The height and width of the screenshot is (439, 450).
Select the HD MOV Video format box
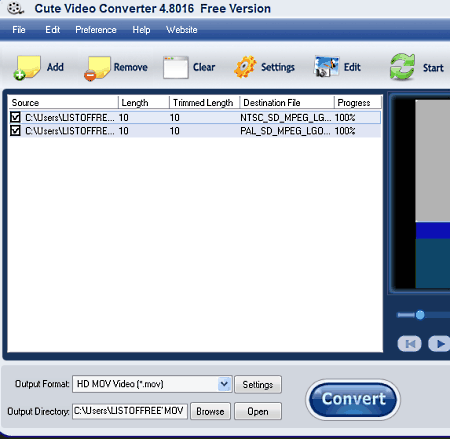152,384
